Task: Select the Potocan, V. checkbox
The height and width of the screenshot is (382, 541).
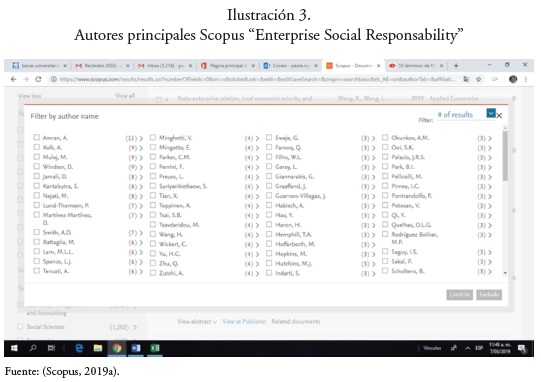Action: [x=385, y=205]
